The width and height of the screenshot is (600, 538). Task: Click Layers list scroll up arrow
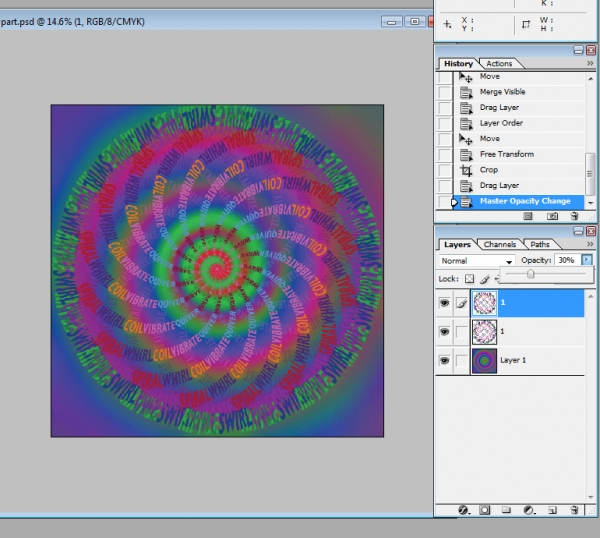(x=590, y=296)
